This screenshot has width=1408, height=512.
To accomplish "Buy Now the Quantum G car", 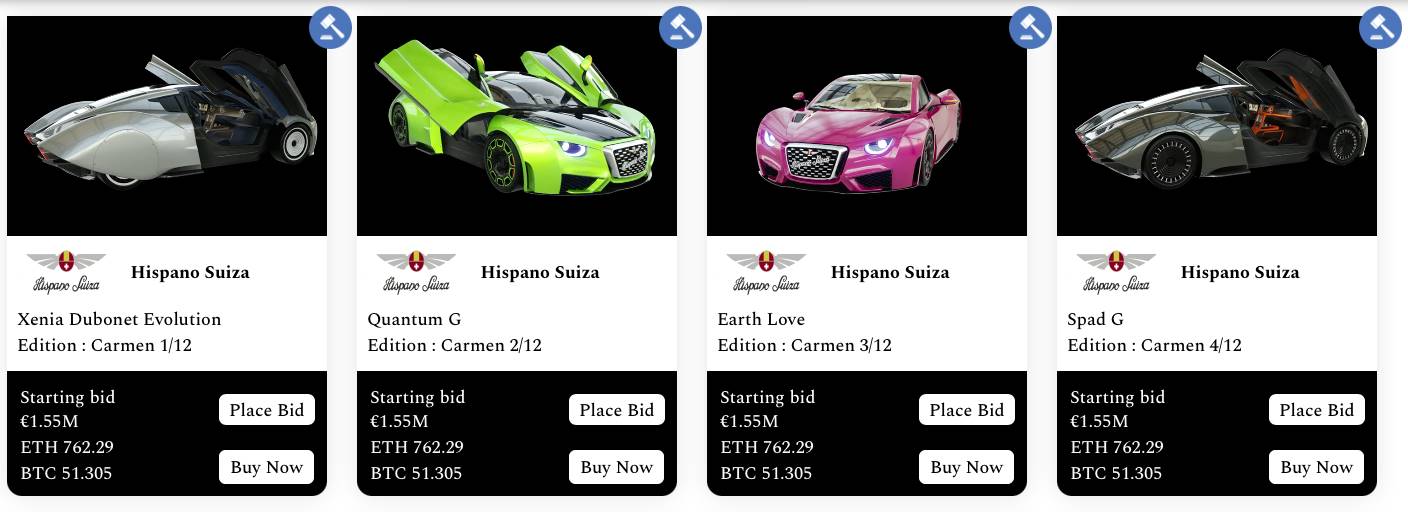I will coord(617,467).
